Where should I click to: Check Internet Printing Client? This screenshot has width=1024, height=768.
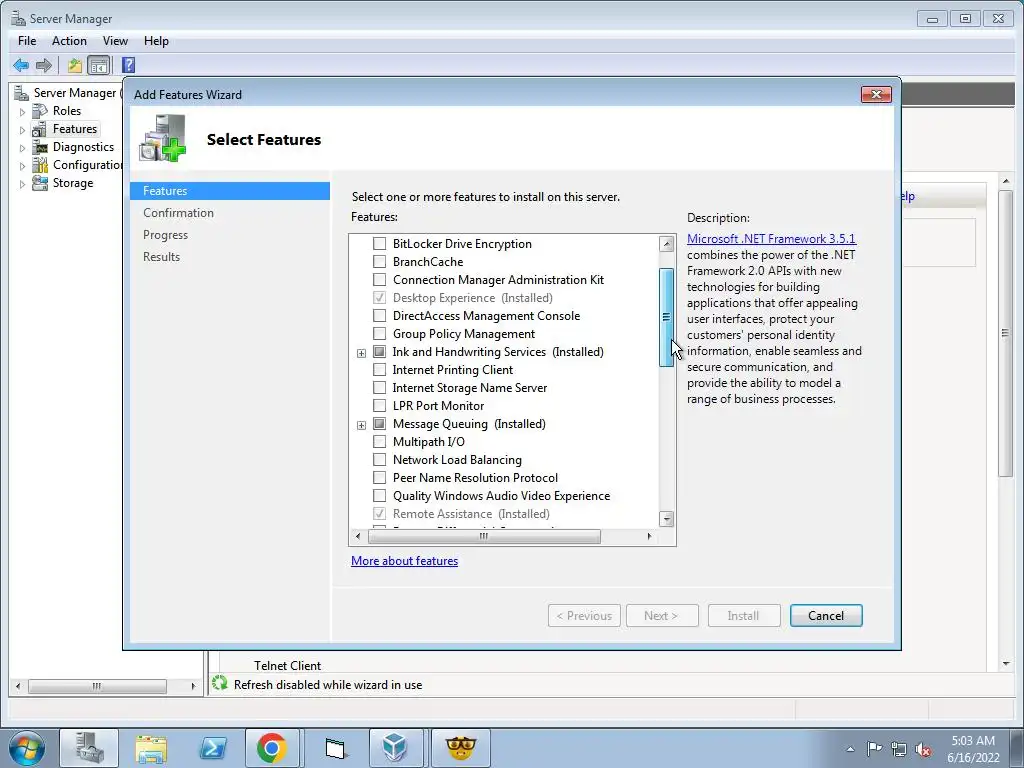(x=379, y=370)
